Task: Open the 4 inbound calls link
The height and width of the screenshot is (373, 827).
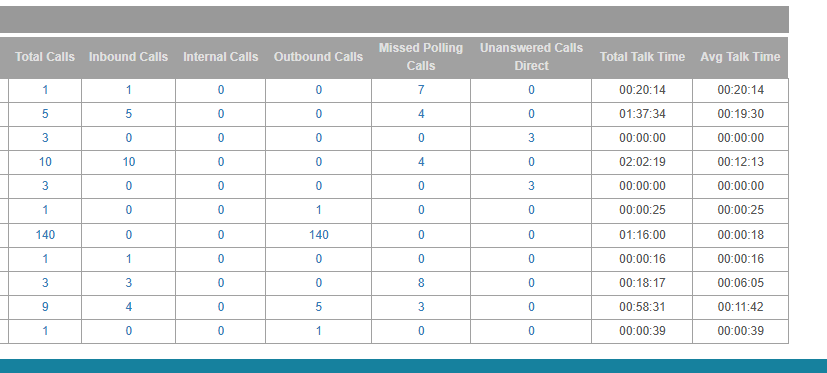Action: (129, 307)
